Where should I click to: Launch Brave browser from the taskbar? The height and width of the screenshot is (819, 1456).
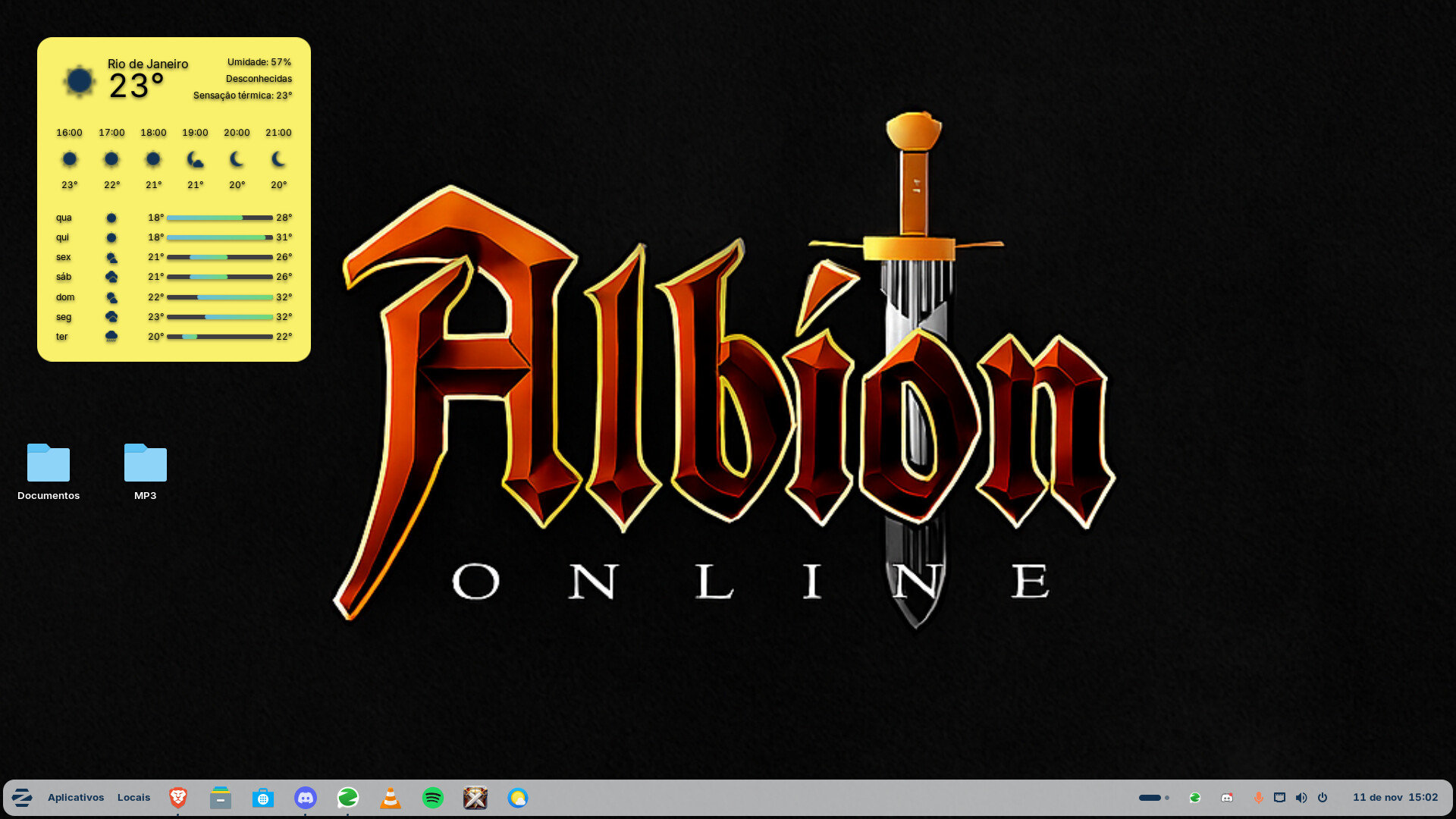(178, 797)
